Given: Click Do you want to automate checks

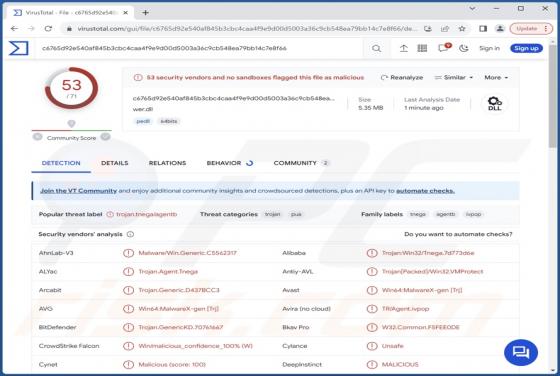Looking at the screenshot, I should point(458,234).
